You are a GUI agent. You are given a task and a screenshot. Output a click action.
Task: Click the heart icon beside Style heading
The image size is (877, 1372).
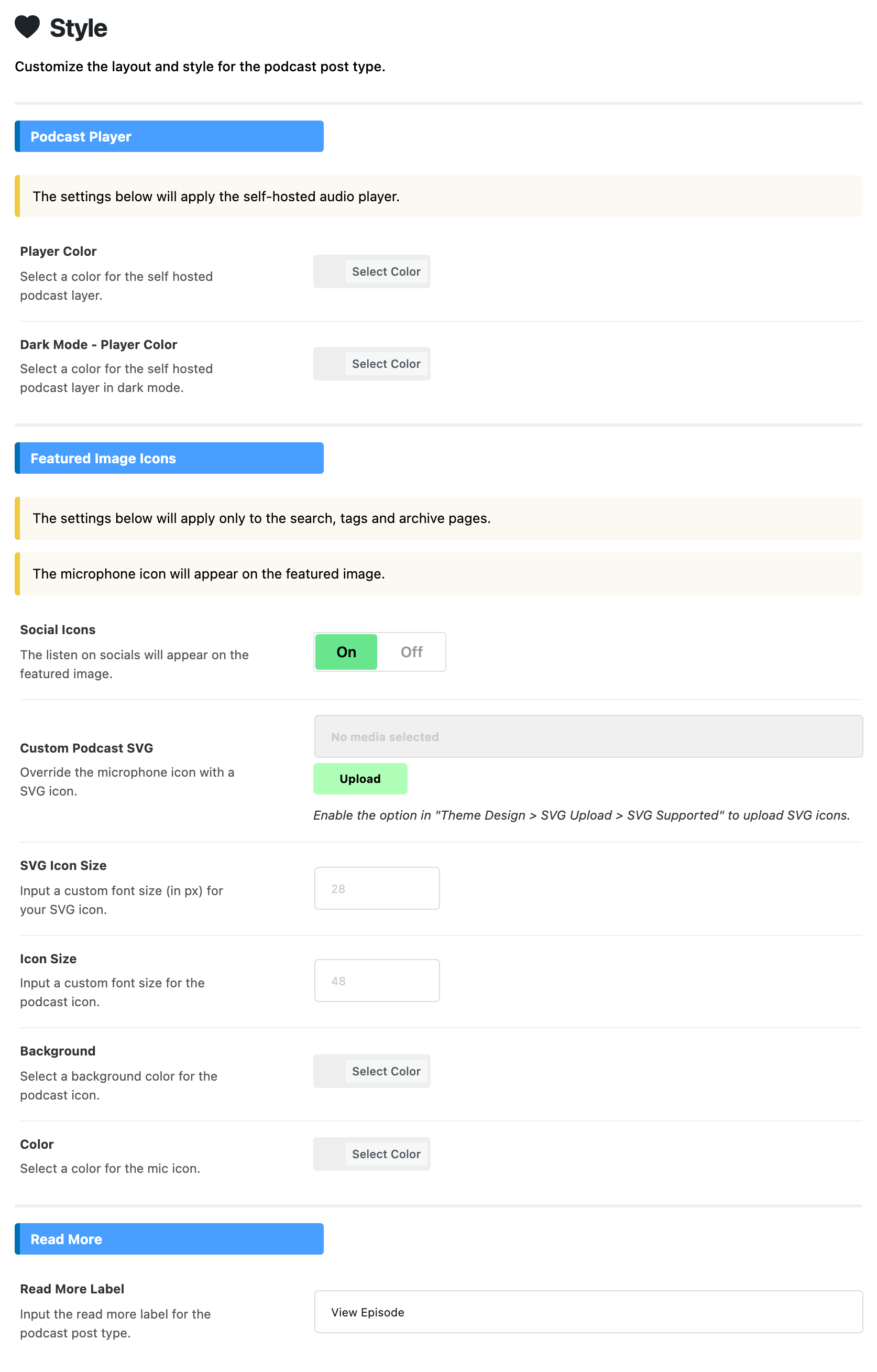(27, 27)
